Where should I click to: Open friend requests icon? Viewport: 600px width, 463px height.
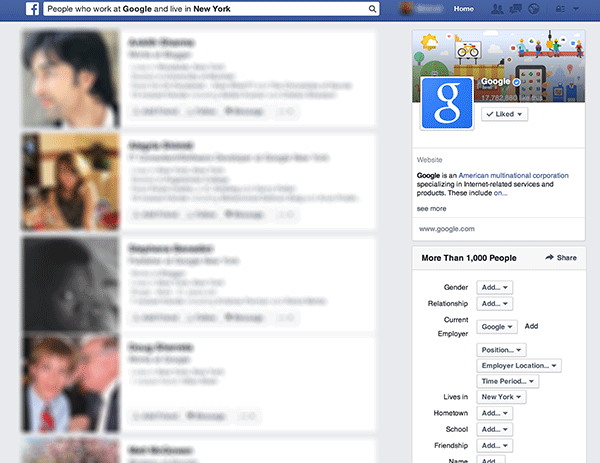click(x=497, y=9)
